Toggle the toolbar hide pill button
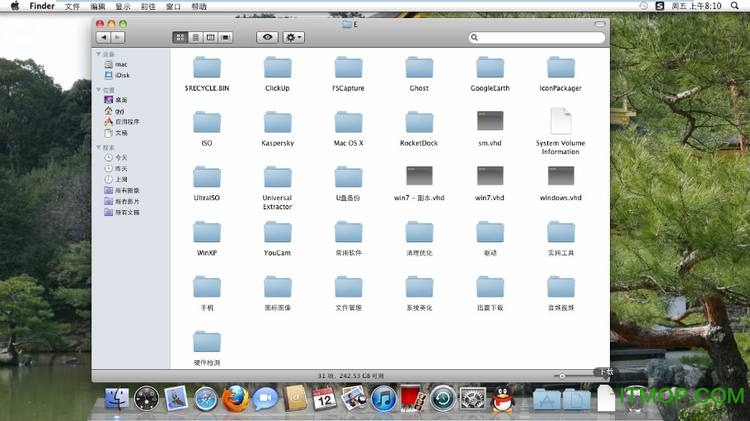The image size is (750, 421). 600,23
